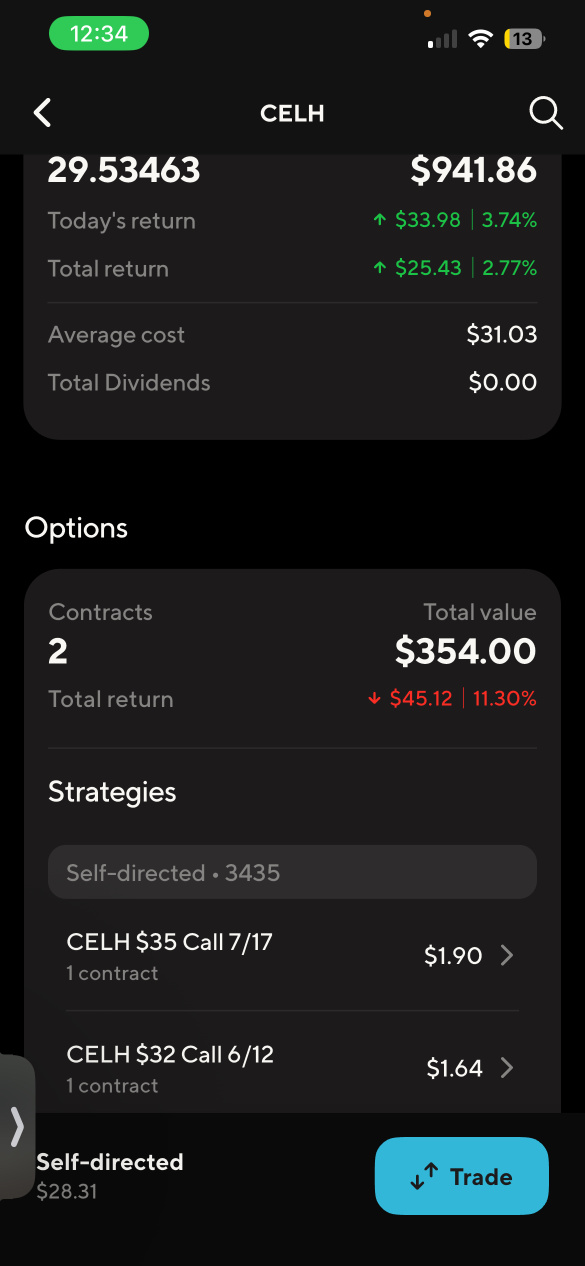The width and height of the screenshot is (585, 1266).
Task: Expand CELH $35 Call 7/17 chevron
Action: 507,956
